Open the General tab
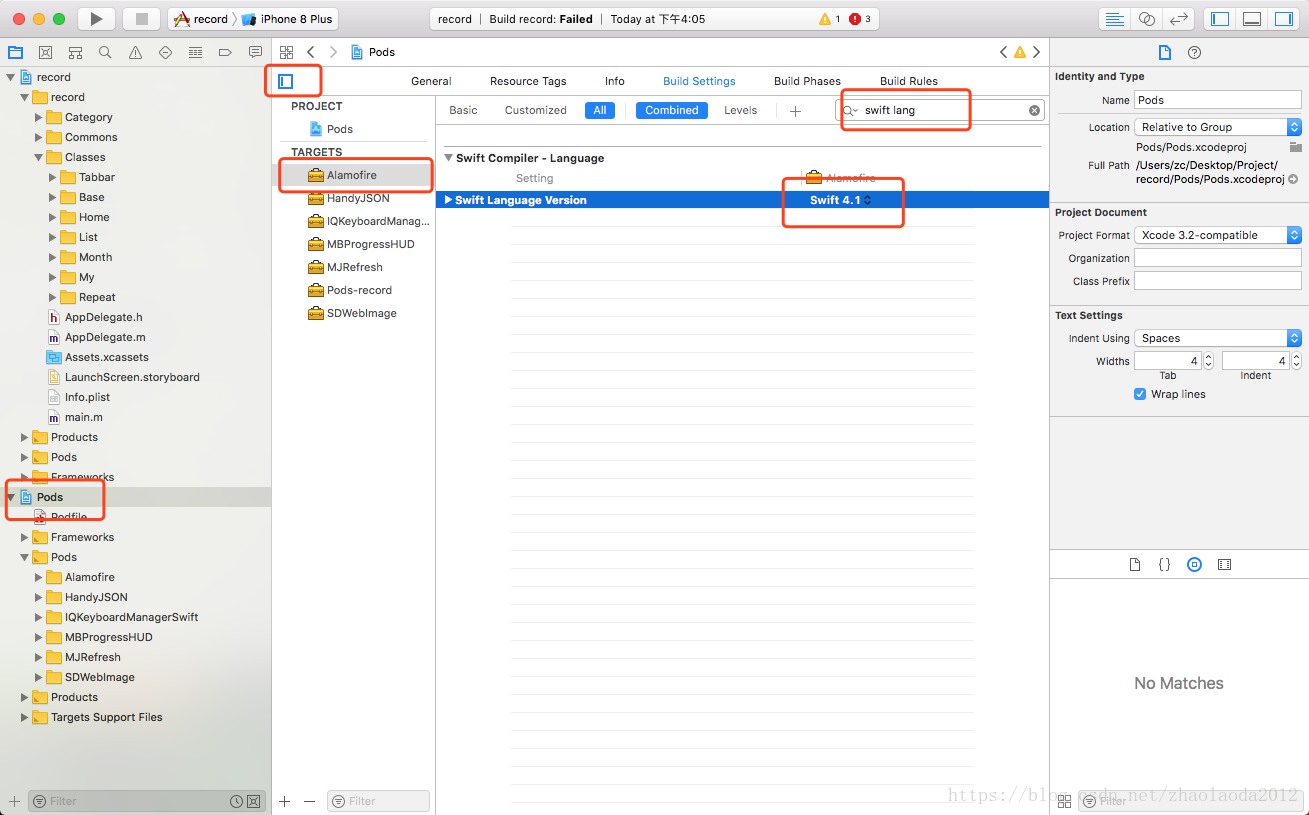 pyautogui.click(x=431, y=81)
